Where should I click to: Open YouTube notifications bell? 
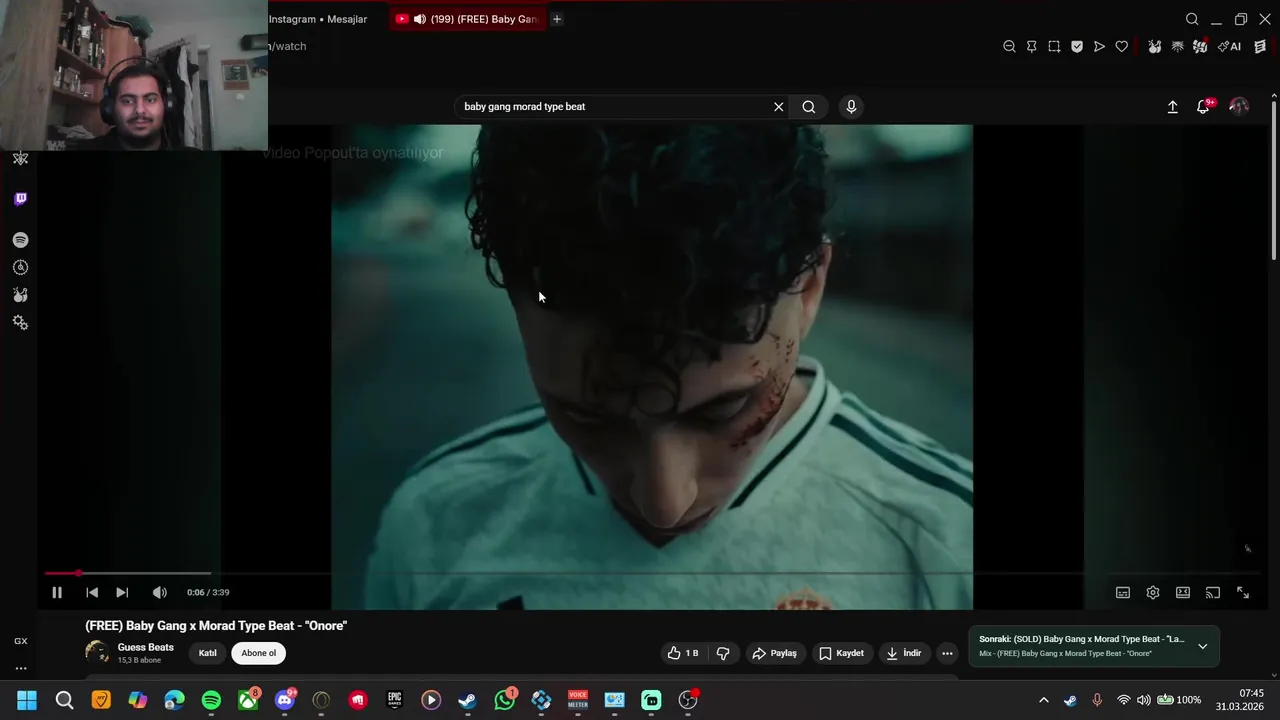(x=1204, y=106)
